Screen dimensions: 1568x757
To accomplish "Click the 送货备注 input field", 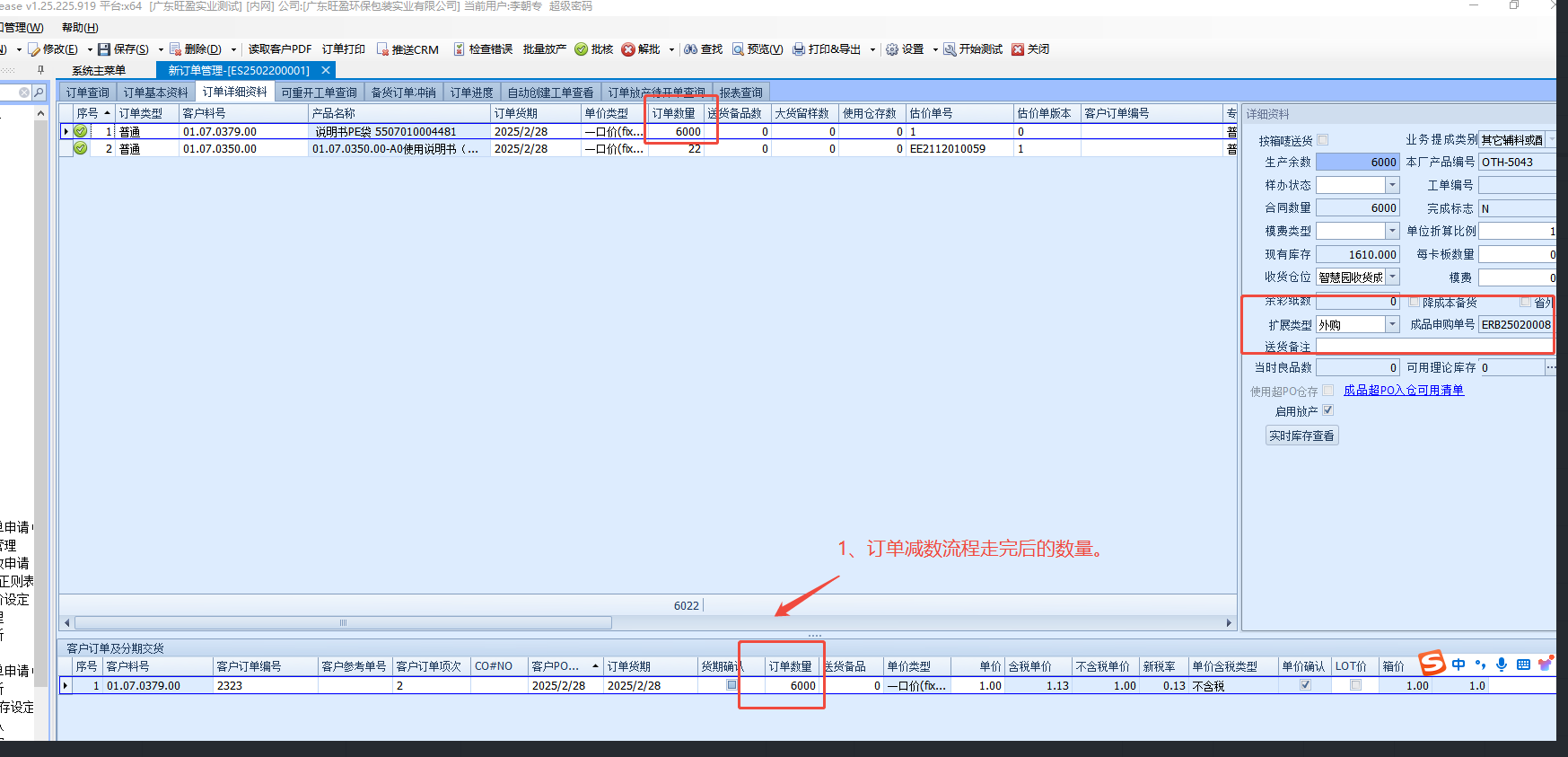I will (x=1436, y=347).
